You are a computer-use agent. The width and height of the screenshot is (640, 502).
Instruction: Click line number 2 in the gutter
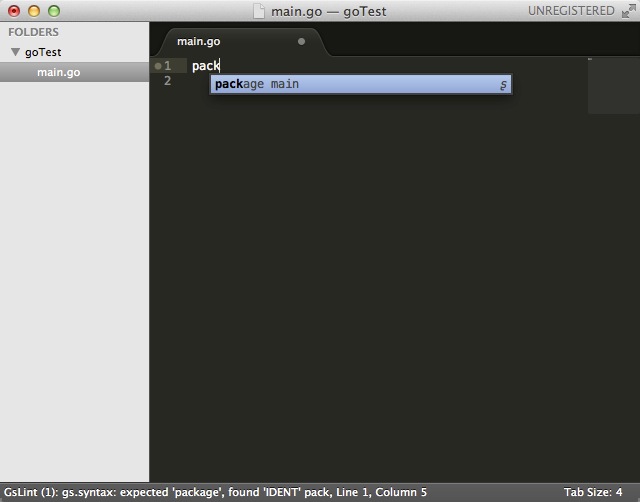[168, 81]
